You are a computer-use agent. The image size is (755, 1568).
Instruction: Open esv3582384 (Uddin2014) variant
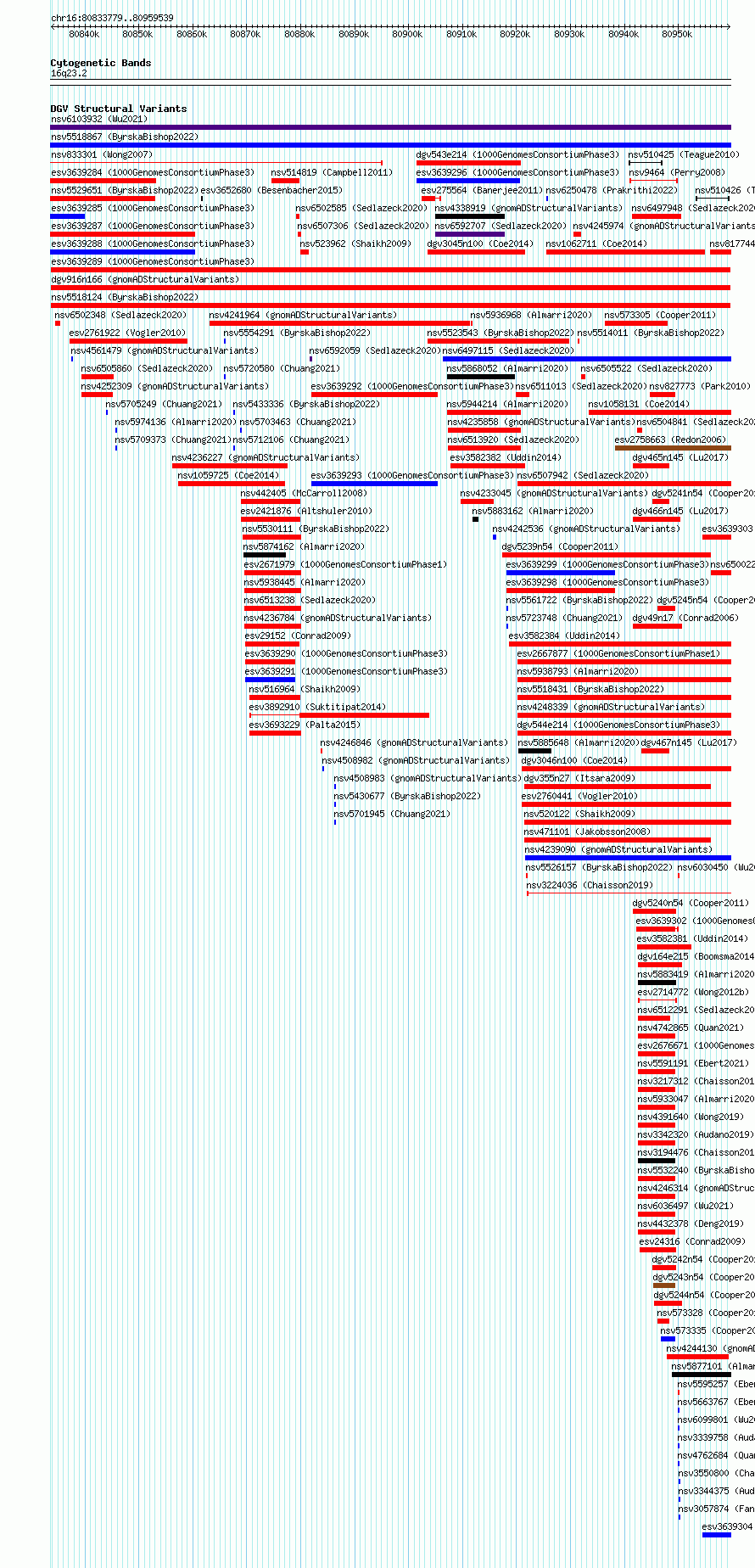564,636
